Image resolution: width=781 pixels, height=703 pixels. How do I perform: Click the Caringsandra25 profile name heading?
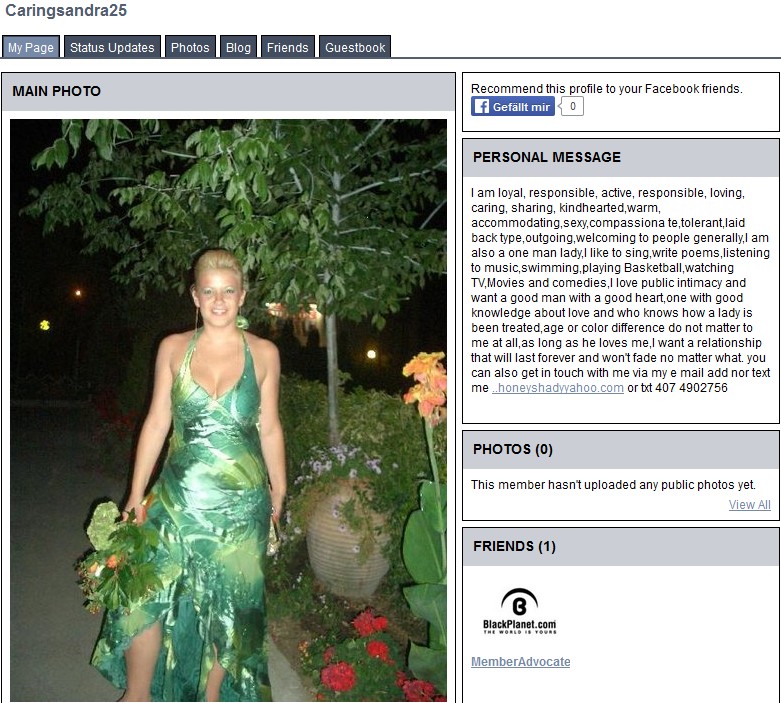[66, 10]
